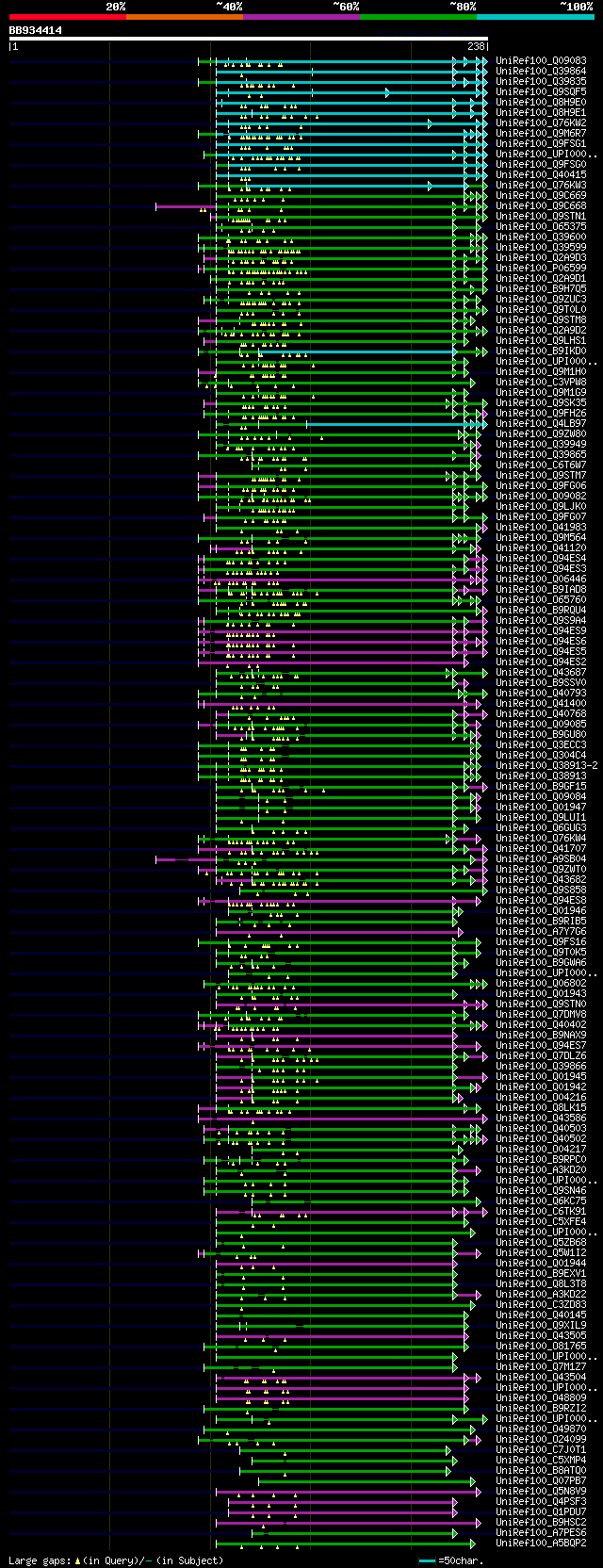Select hit label UniRef100_Q43687
Image resolution: width=603 pixels, height=1568 pixels.
click(541, 672)
